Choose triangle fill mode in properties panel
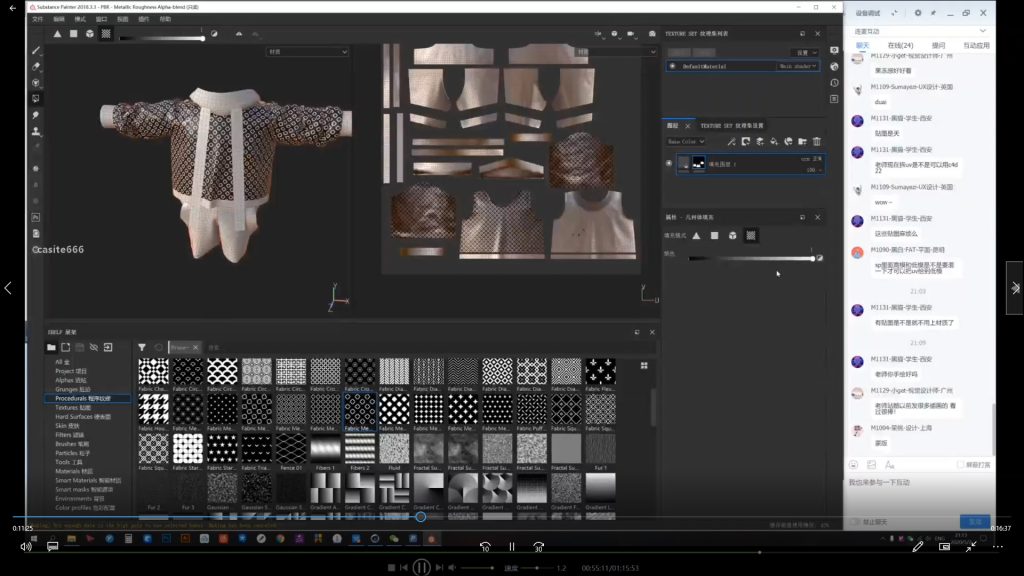The height and width of the screenshot is (576, 1024). (x=697, y=235)
